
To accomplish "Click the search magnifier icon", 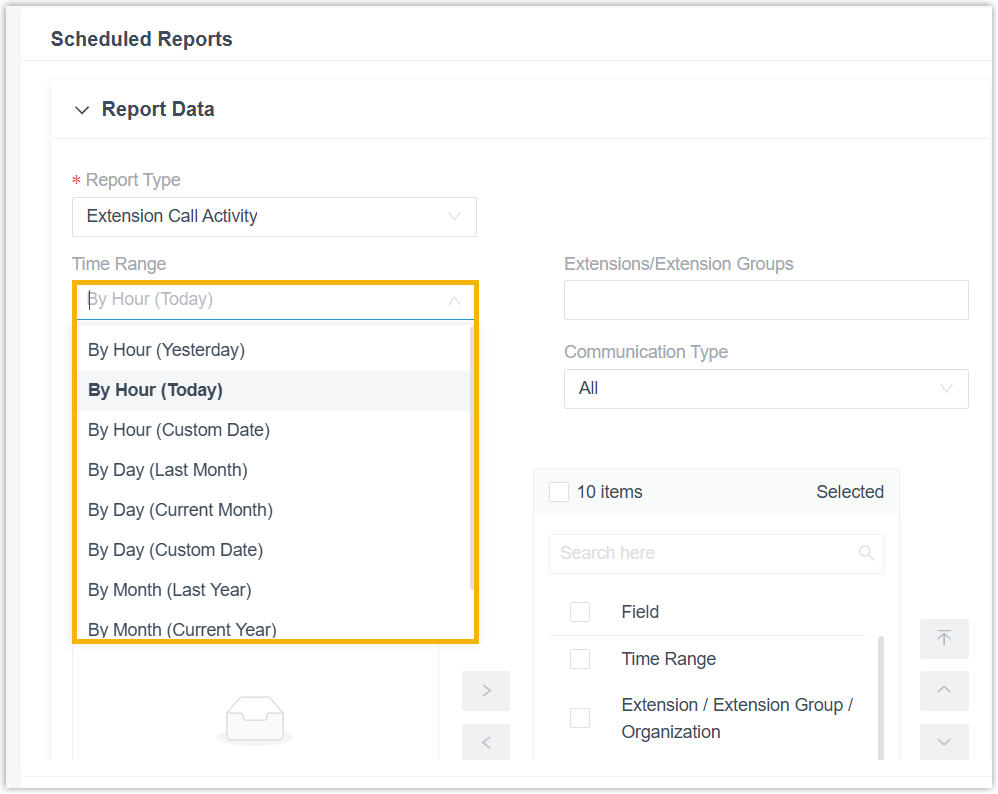I will click(866, 553).
